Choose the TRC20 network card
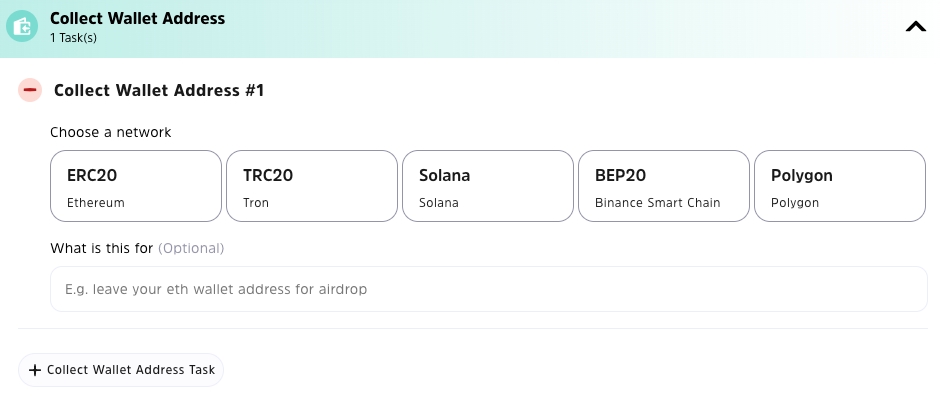The height and width of the screenshot is (398, 940). 312,186
